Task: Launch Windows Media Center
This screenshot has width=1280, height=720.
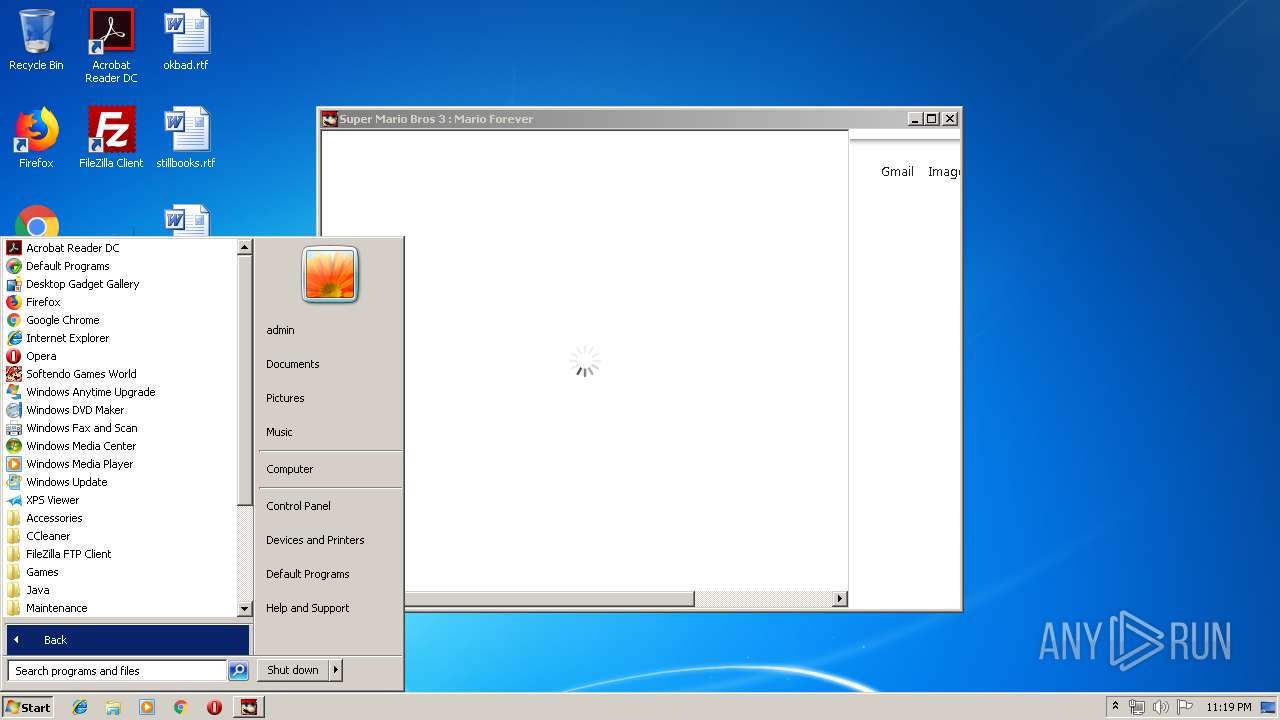Action: (81, 446)
